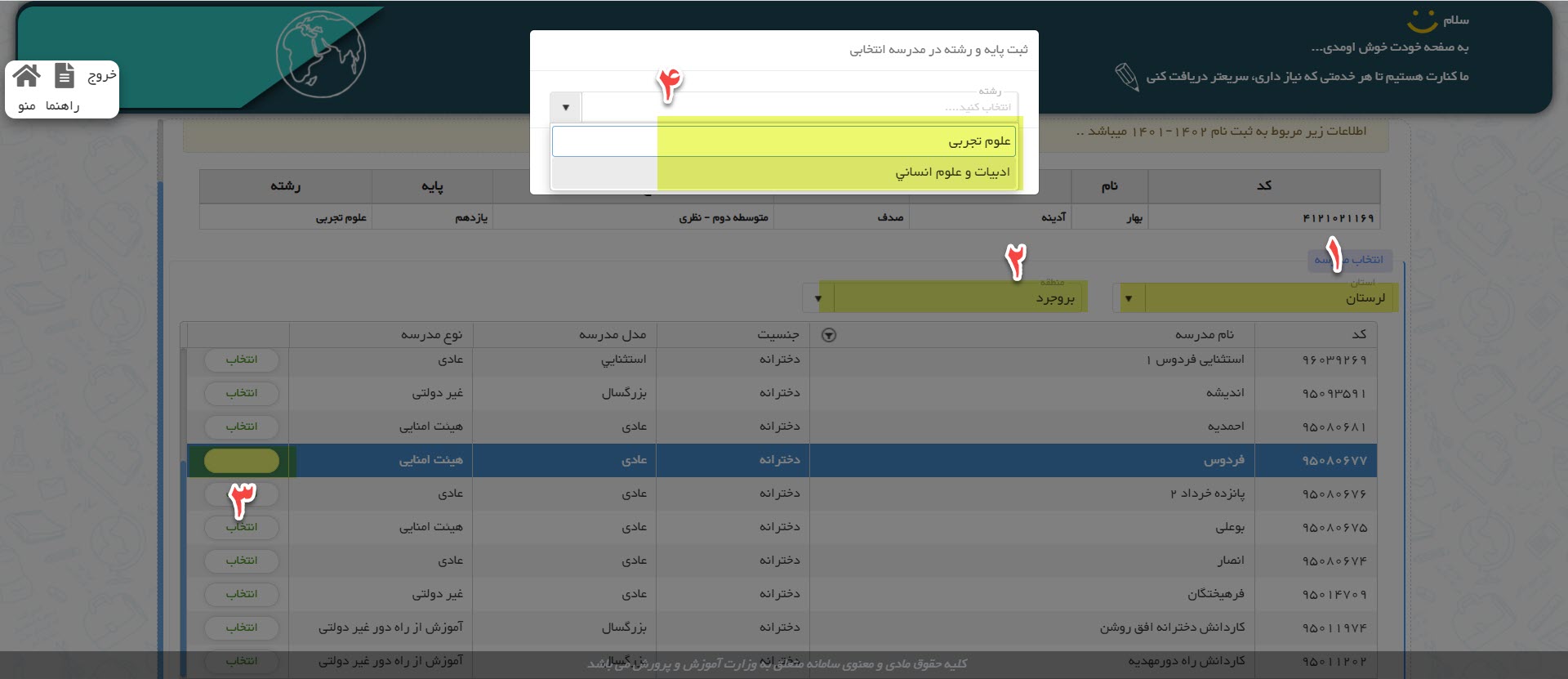Select ادبیات و علوم انسانی option
The width and height of the screenshot is (1568, 679).
952,172
